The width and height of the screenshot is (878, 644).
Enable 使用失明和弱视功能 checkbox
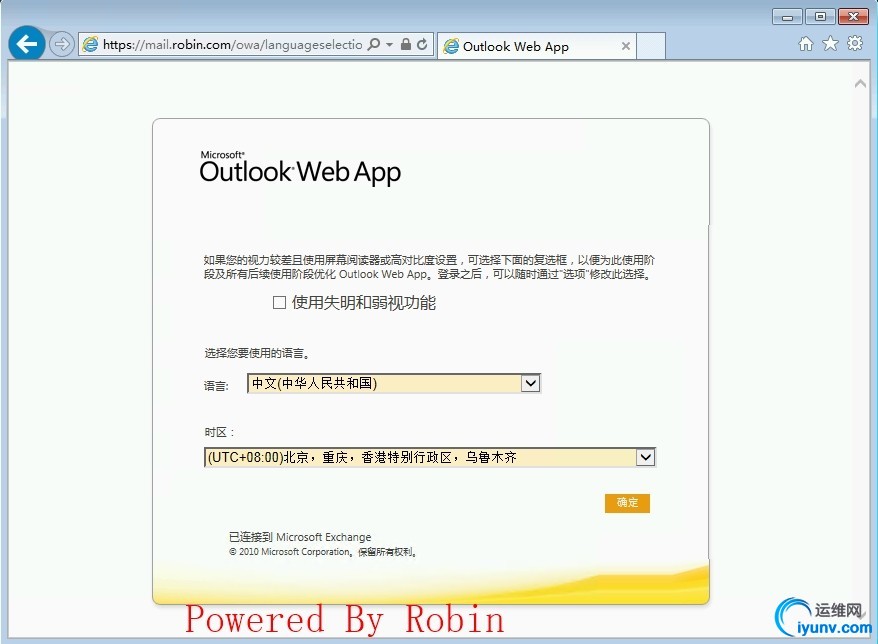coord(279,302)
